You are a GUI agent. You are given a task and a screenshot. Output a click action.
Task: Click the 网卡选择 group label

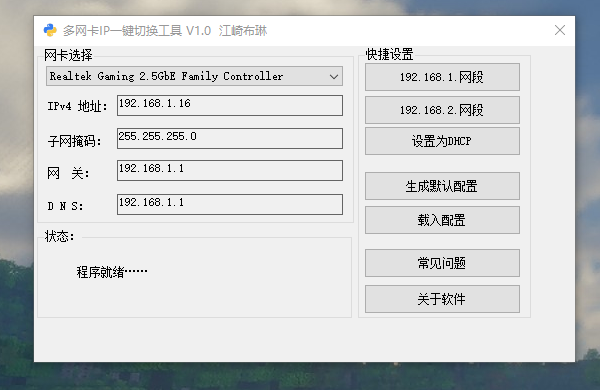tap(68, 55)
